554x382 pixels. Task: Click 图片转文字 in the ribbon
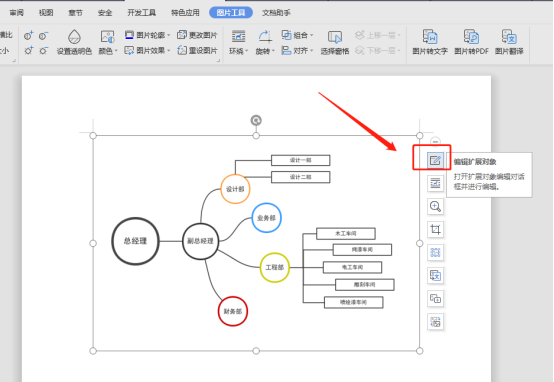[x=430, y=42]
